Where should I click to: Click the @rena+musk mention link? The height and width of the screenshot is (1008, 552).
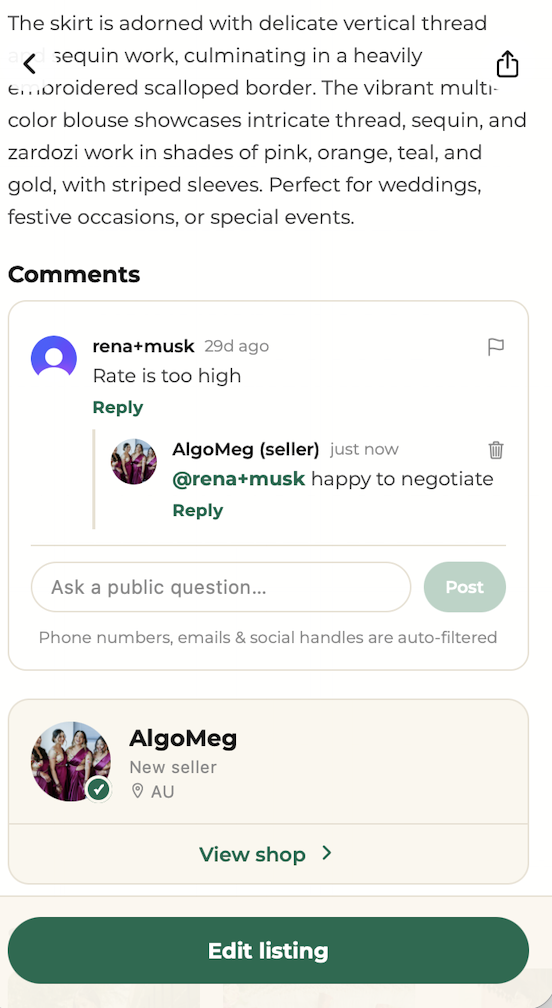click(x=238, y=479)
